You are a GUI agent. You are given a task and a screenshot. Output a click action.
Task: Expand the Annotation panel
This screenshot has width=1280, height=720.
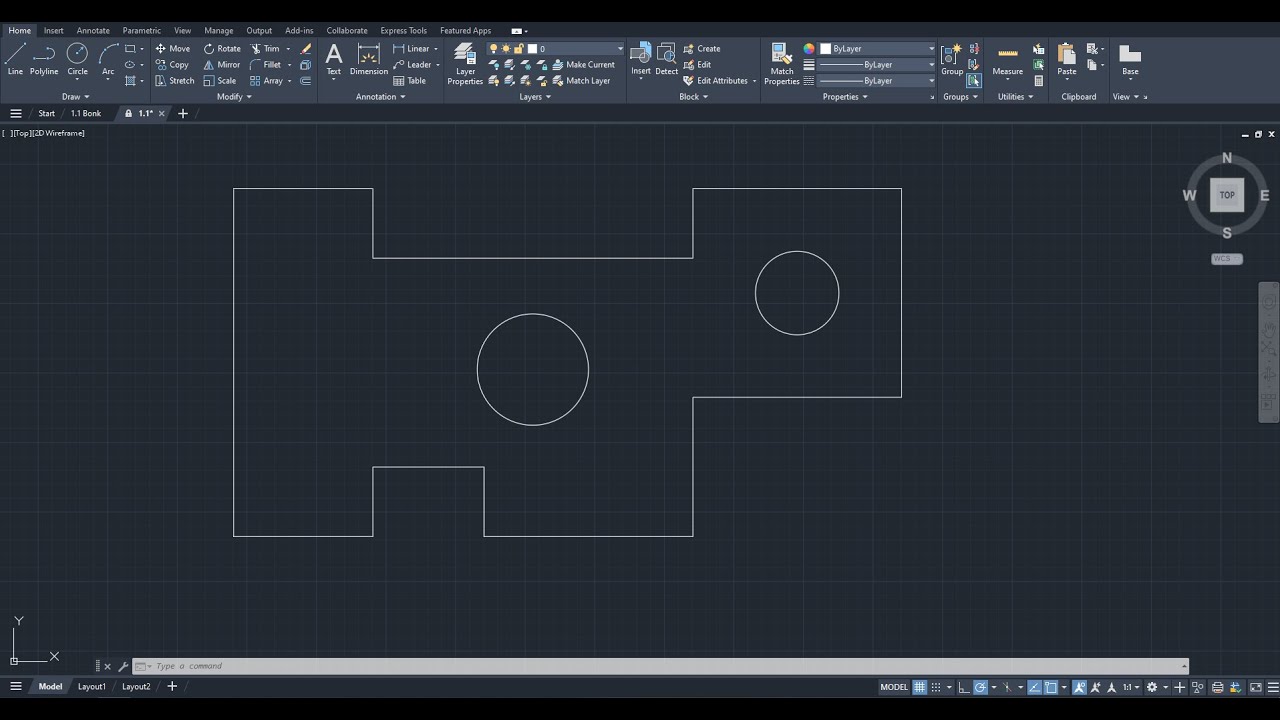[x=381, y=97]
